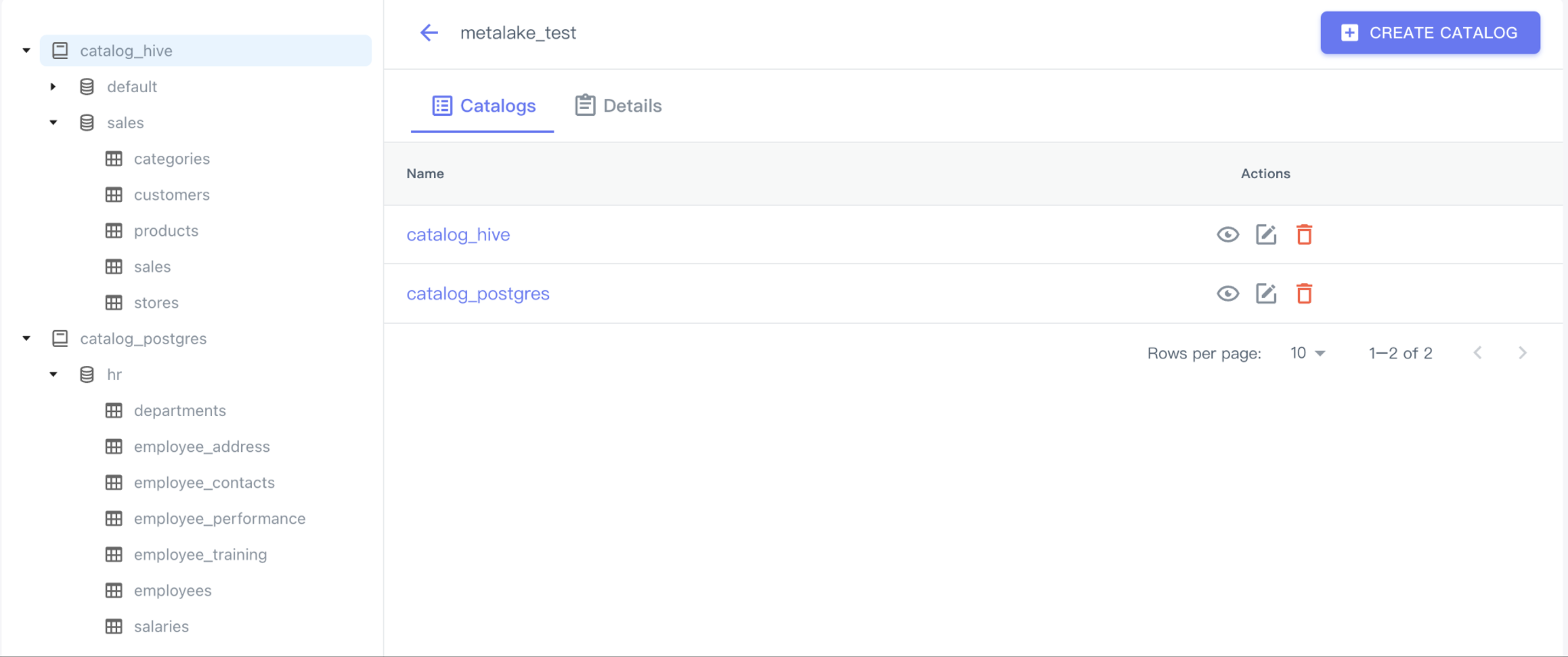View catalog_postgres details with eye icon
The image size is (1568, 657).
(1227, 293)
